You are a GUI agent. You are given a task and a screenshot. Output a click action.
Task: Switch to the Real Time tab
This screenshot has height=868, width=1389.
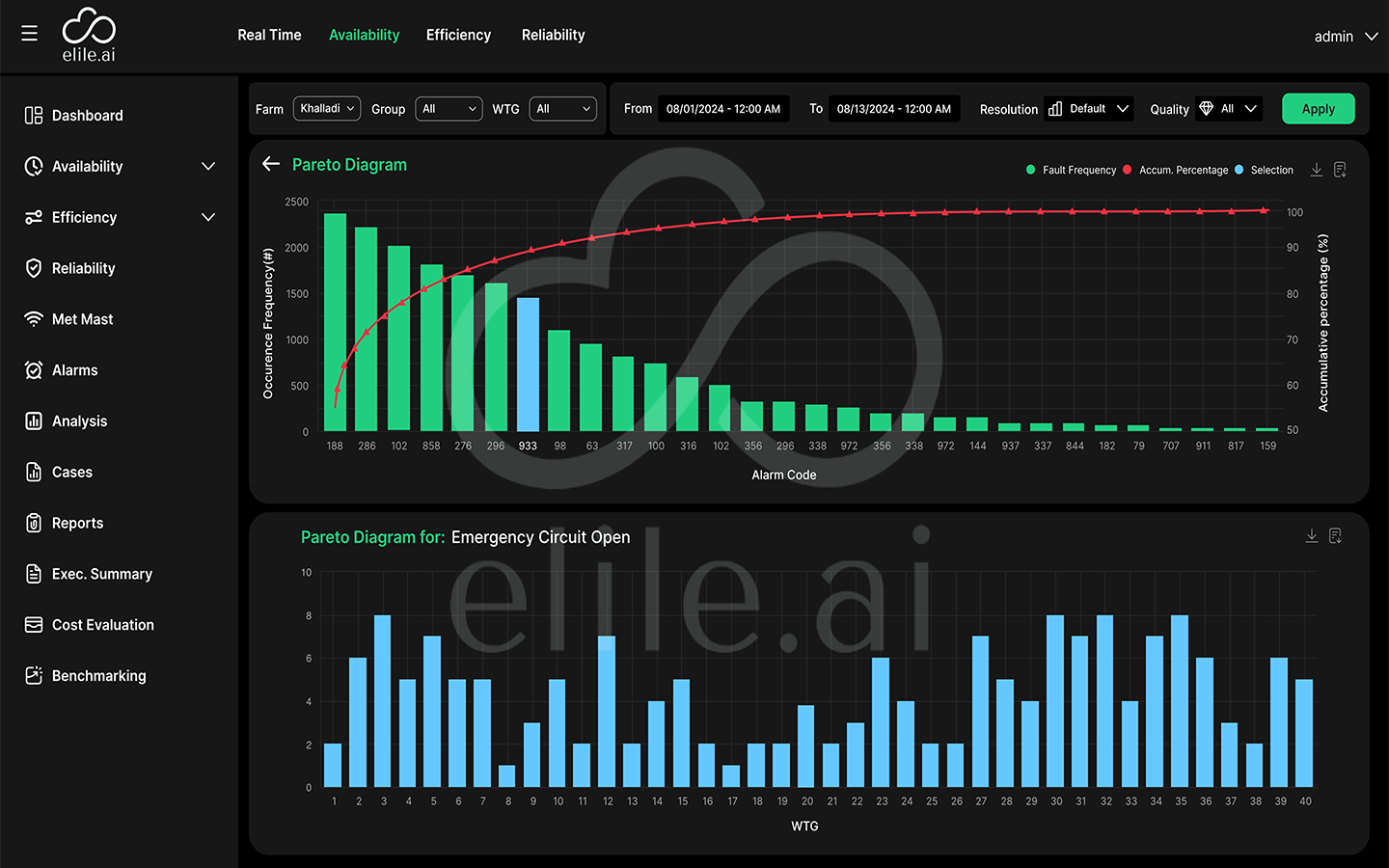[x=269, y=35]
